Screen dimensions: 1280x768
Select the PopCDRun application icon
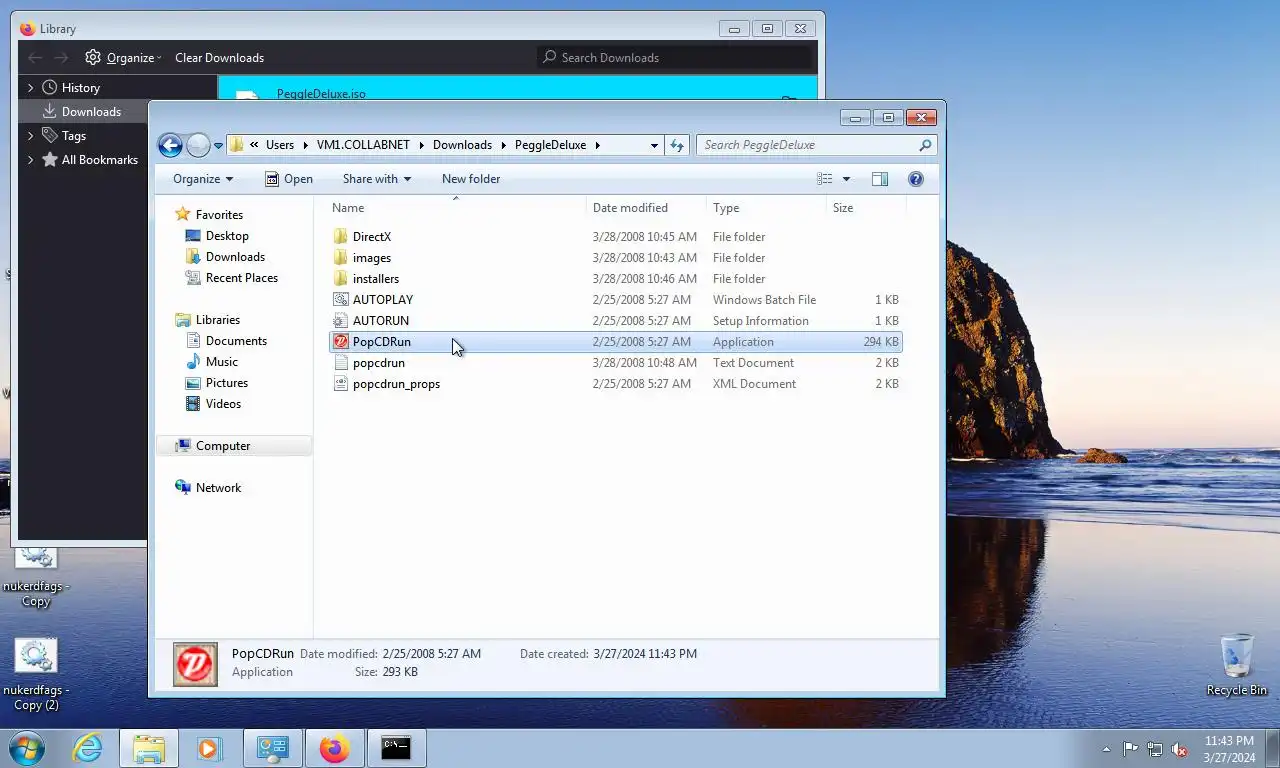(340, 342)
